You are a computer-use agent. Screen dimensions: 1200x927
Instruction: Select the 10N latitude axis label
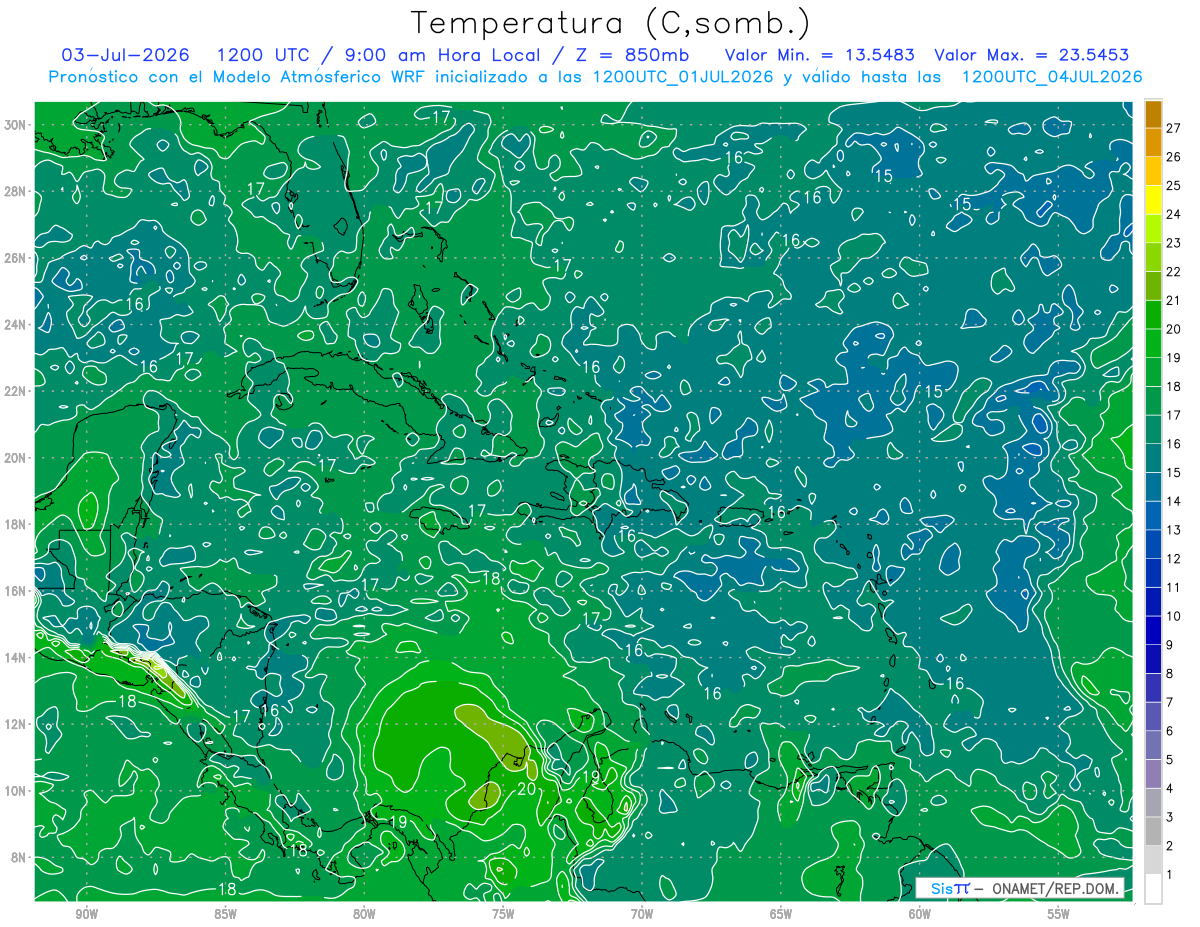pos(17,790)
